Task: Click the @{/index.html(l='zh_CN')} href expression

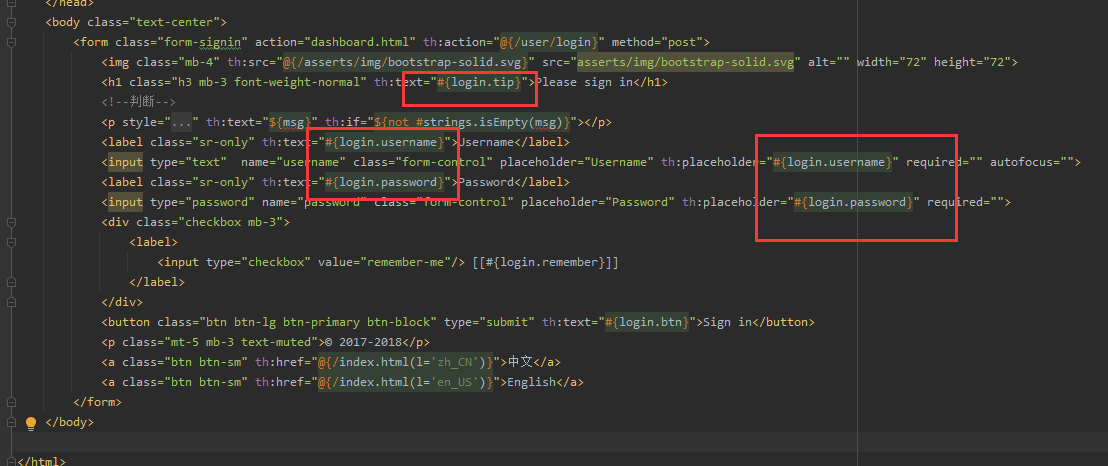Action: (405, 362)
